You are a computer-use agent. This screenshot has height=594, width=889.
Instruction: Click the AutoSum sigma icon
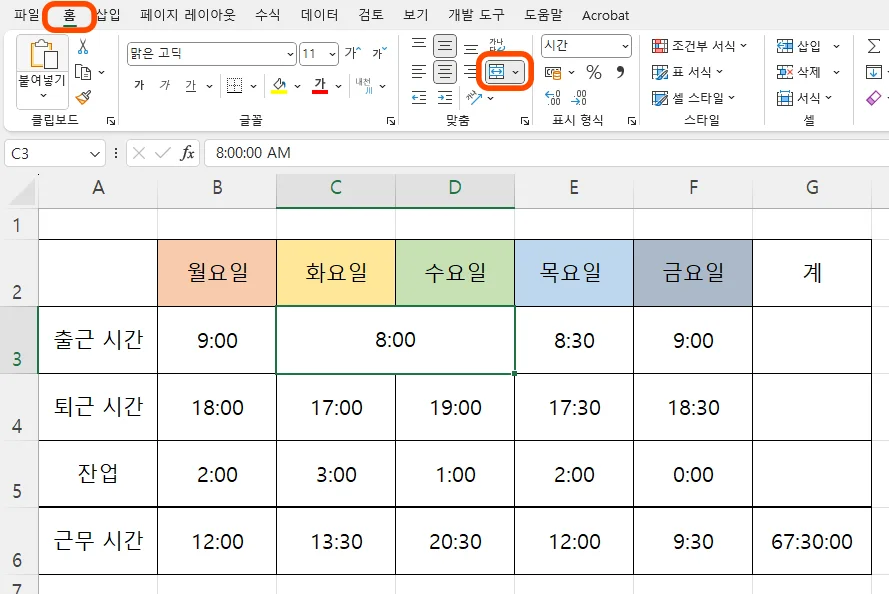(x=874, y=46)
